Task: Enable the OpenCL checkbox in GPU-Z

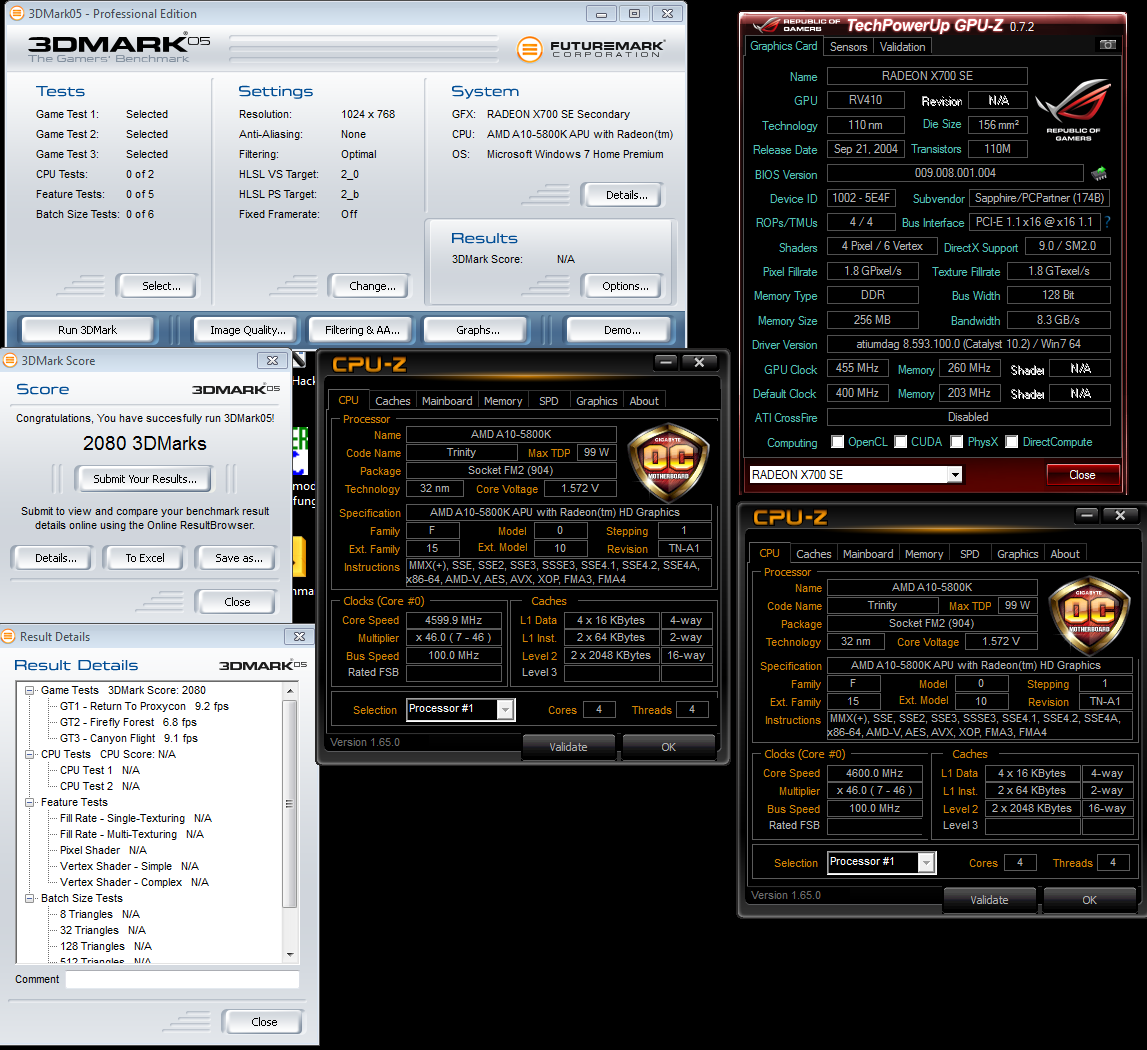Action: [838, 442]
